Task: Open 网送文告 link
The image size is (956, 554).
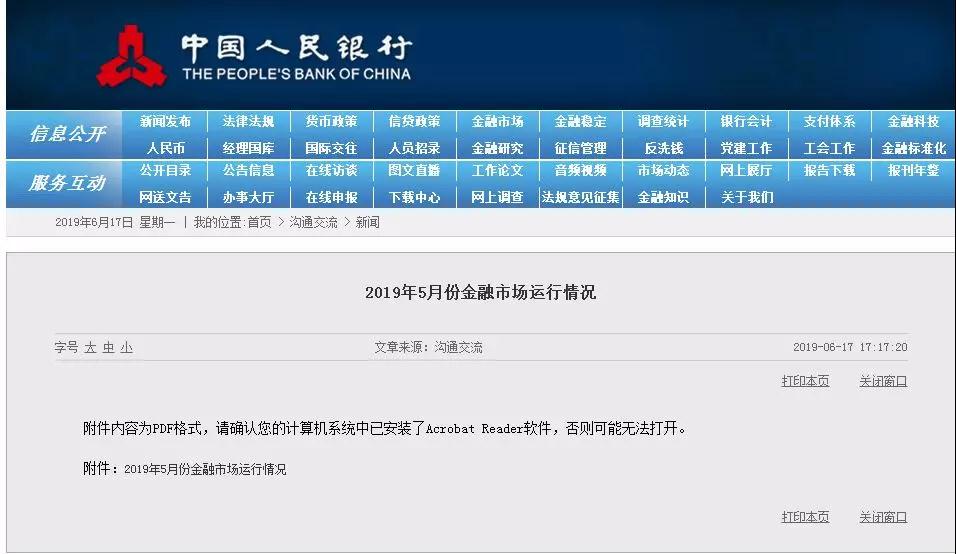Action: (165, 197)
